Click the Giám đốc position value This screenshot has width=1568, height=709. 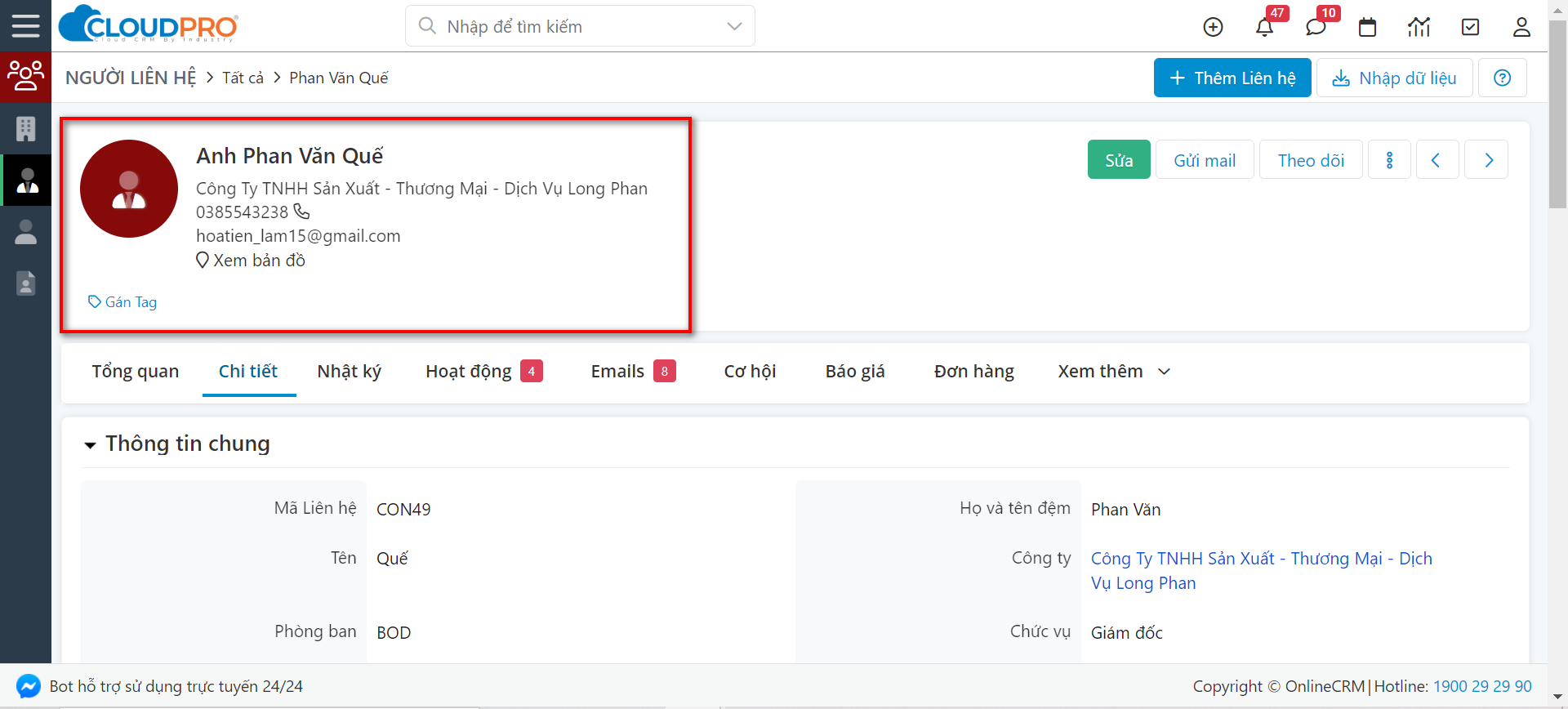point(1126,633)
